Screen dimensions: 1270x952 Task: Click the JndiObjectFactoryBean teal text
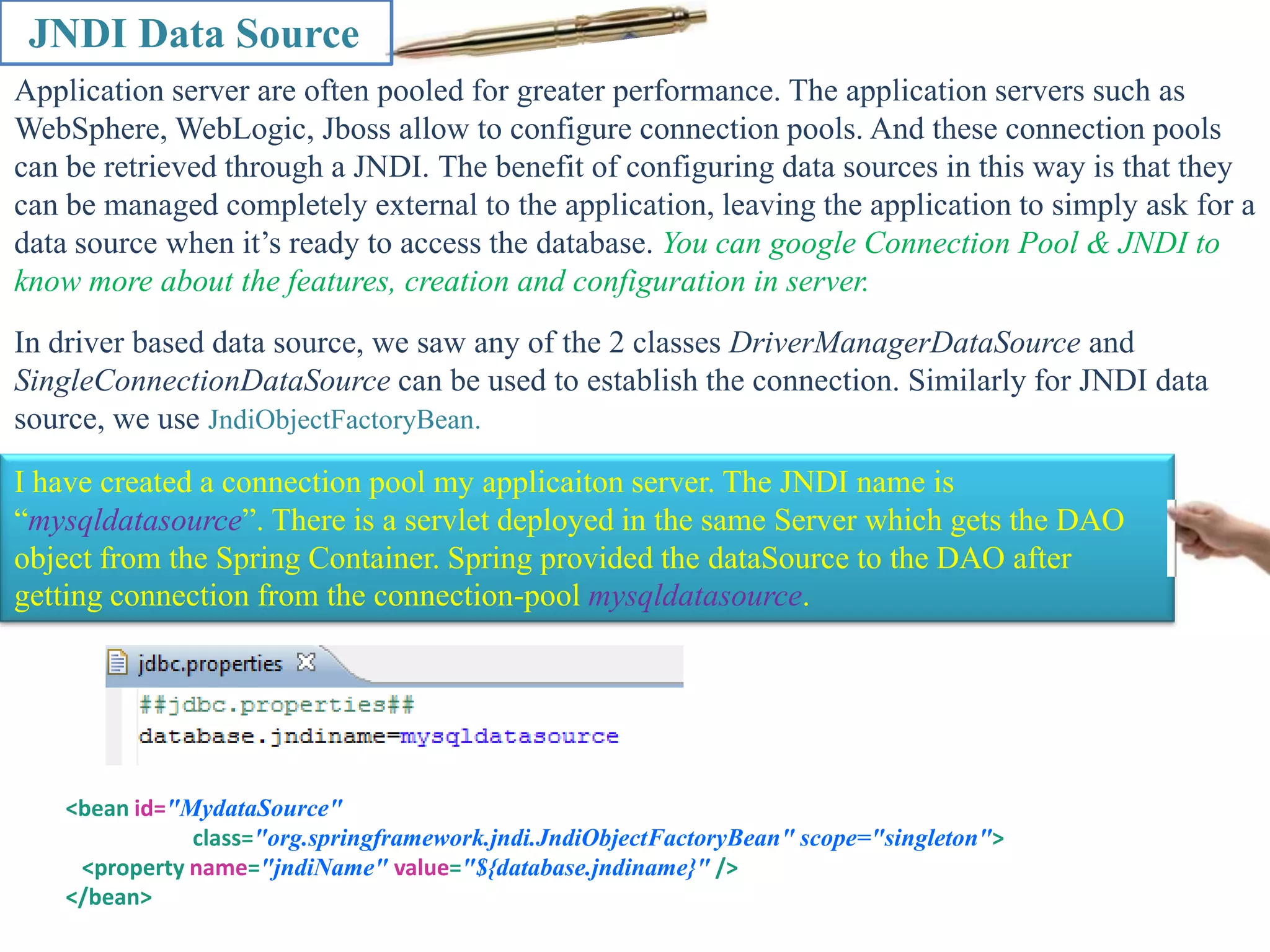click(x=344, y=420)
